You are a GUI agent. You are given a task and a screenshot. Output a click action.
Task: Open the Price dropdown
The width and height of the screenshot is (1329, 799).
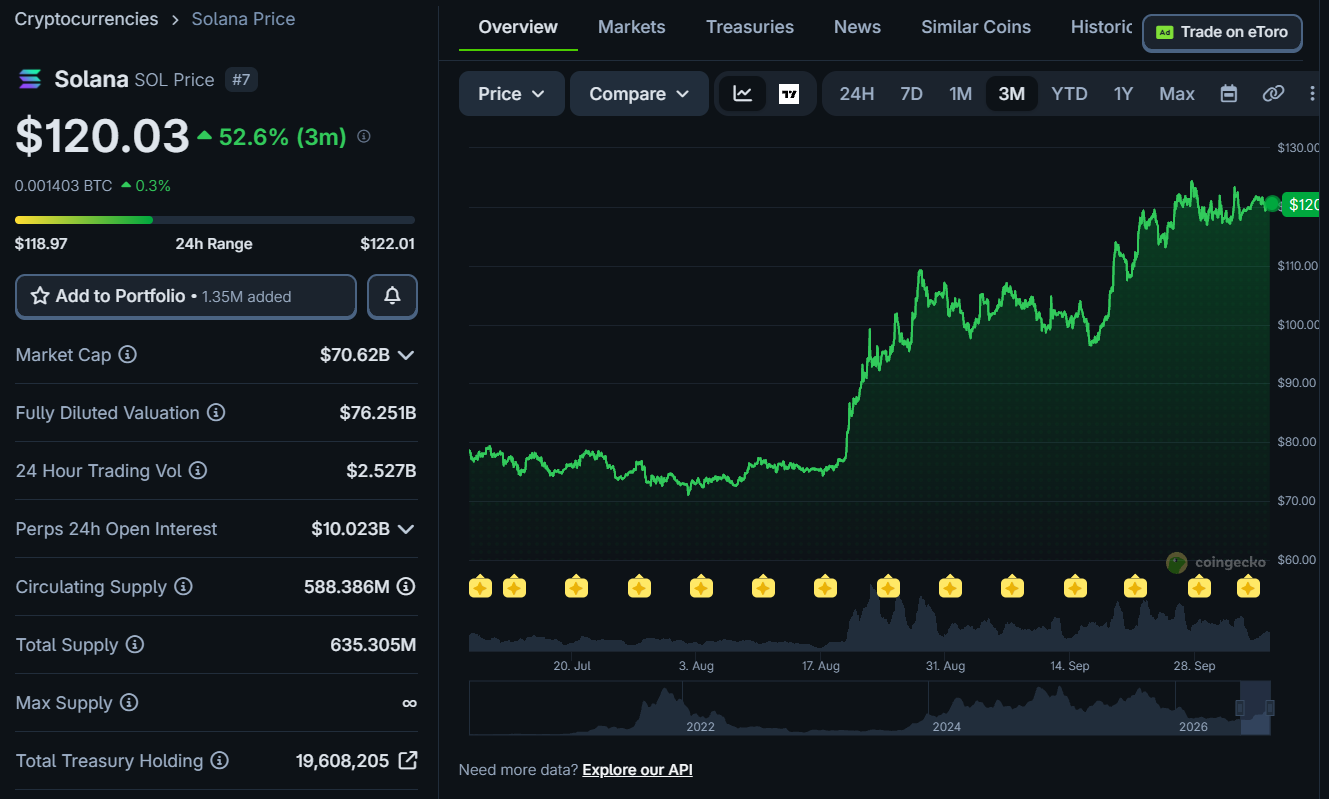point(512,94)
